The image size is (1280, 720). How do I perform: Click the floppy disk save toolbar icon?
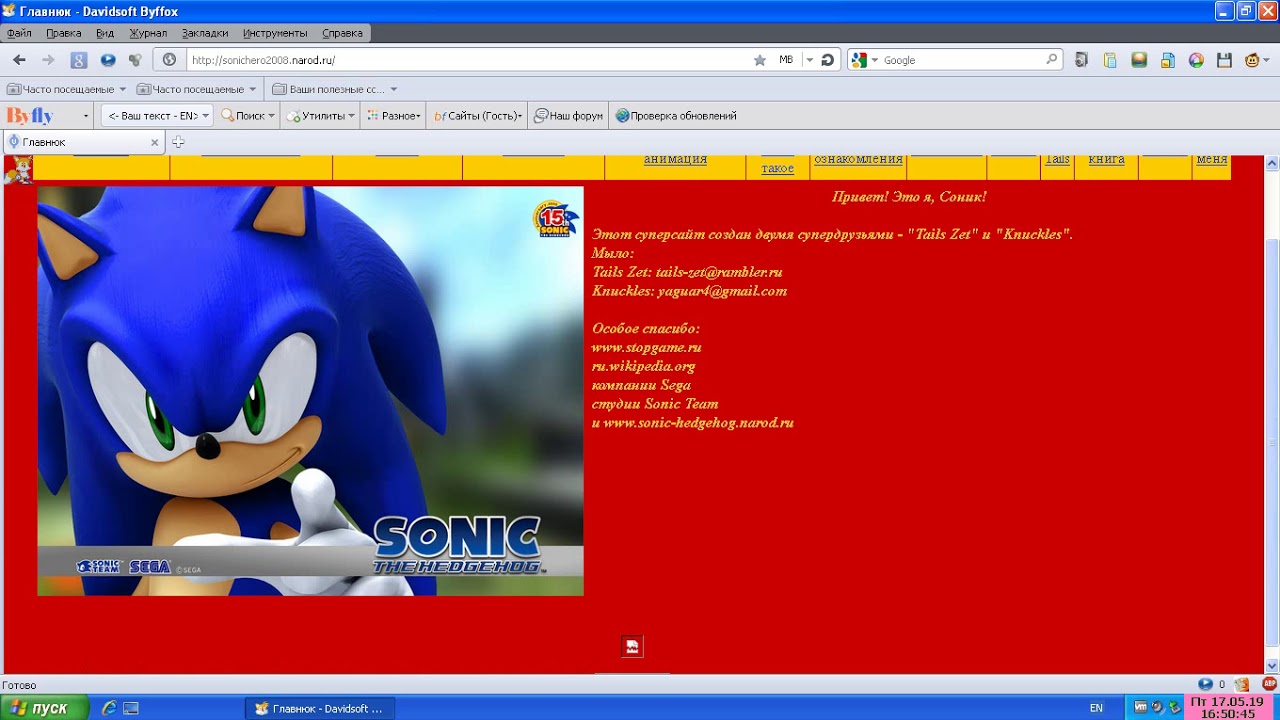pyautogui.click(x=1224, y=60)
